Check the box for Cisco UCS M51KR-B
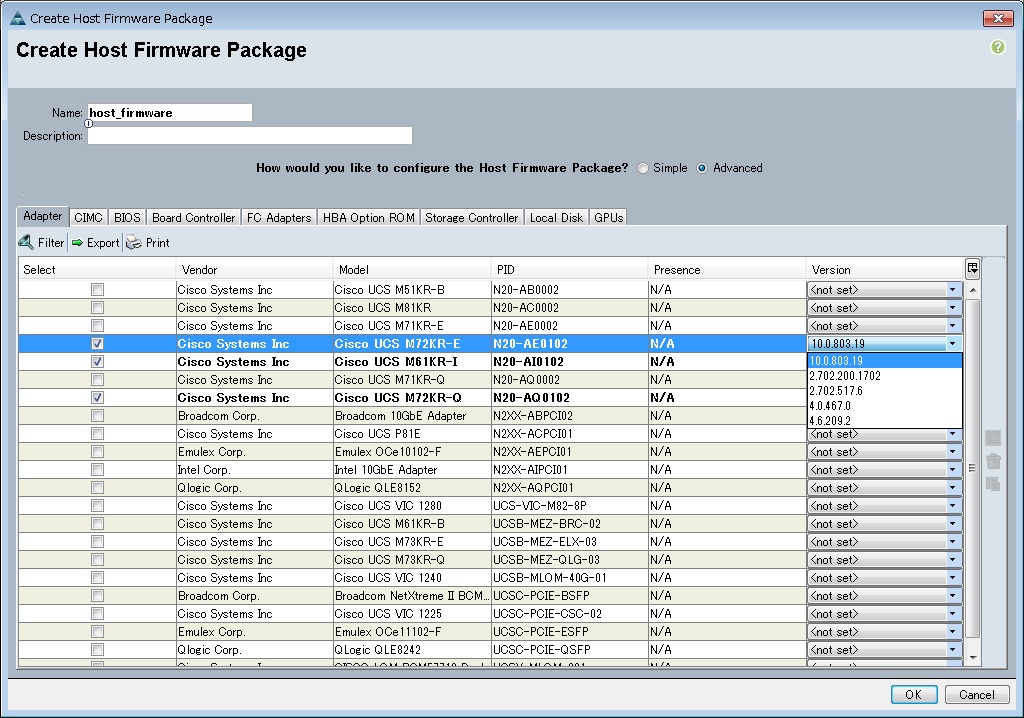Screen dimensions: 1024x718 [97, 289]
